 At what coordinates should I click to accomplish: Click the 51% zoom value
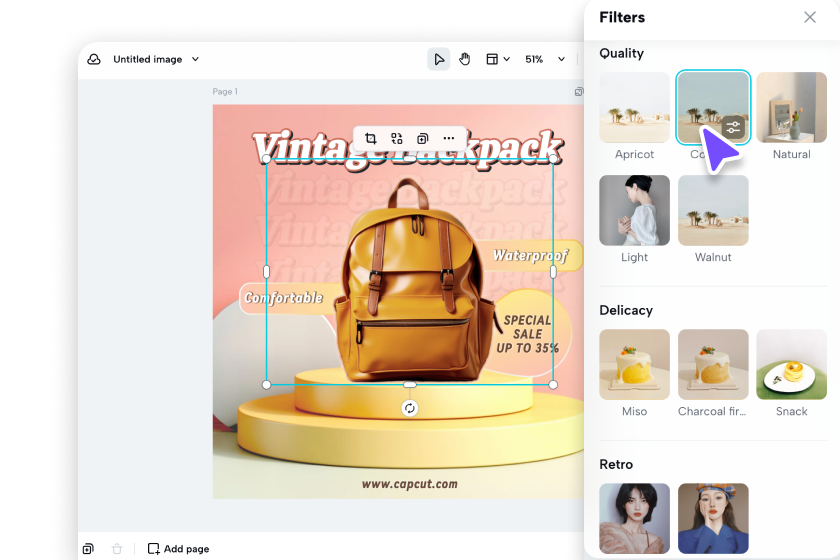(x=534, y=59)
